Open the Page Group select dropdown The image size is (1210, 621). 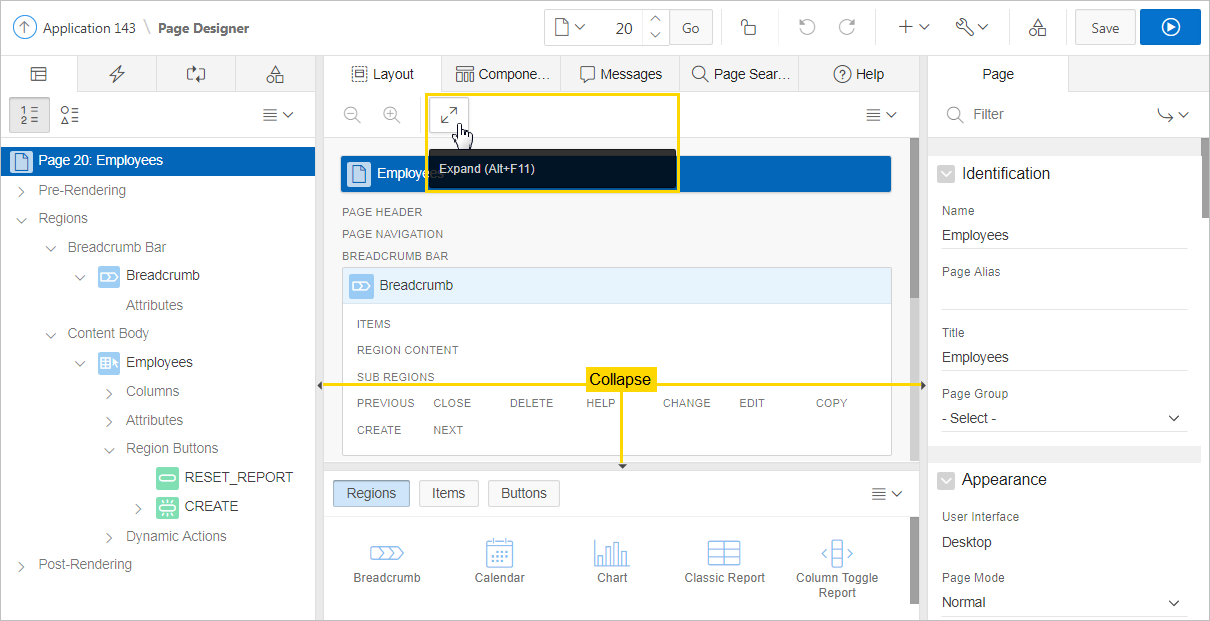click(x=1063, y=418)
